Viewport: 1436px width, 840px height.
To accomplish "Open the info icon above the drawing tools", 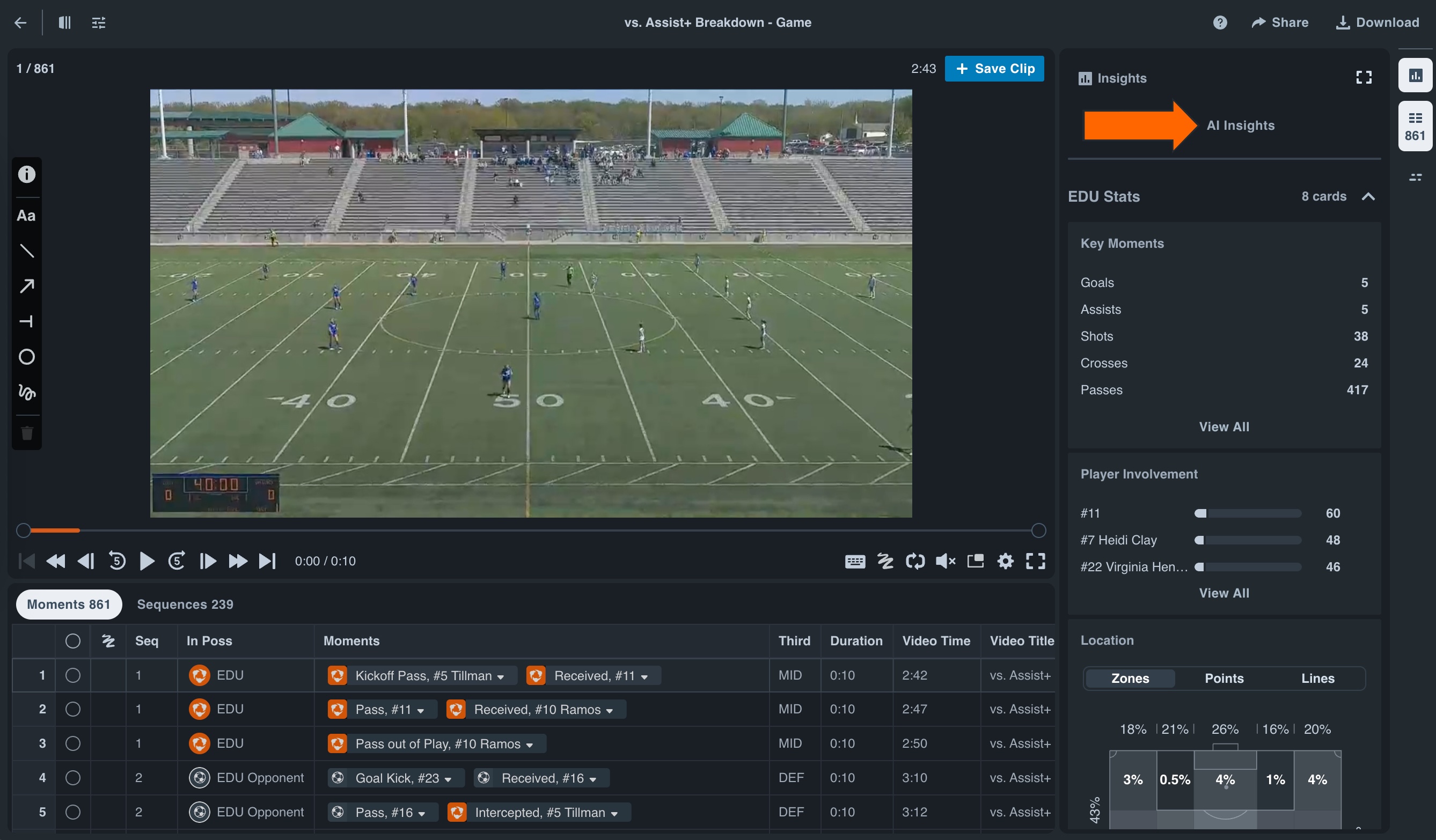I will pyautogui.click(x=27, y=174).
